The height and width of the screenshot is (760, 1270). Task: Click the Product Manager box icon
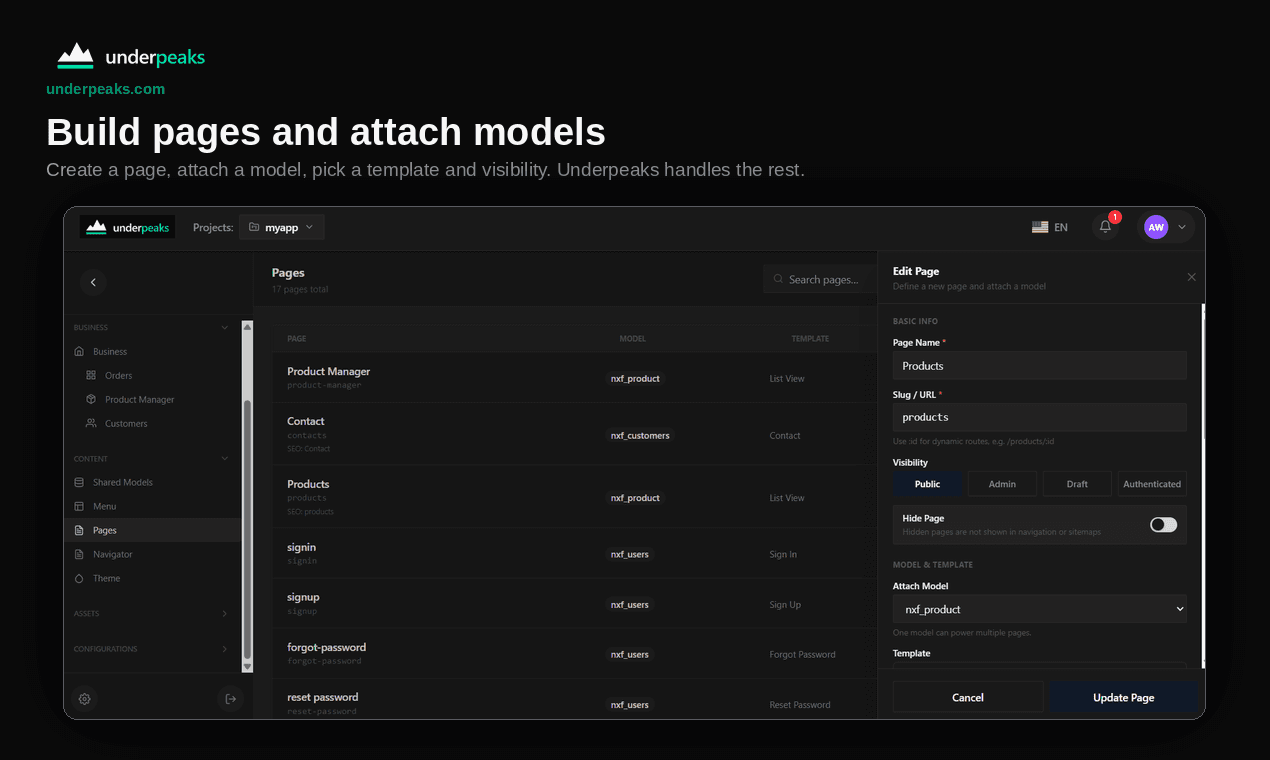tap(91, 399)
